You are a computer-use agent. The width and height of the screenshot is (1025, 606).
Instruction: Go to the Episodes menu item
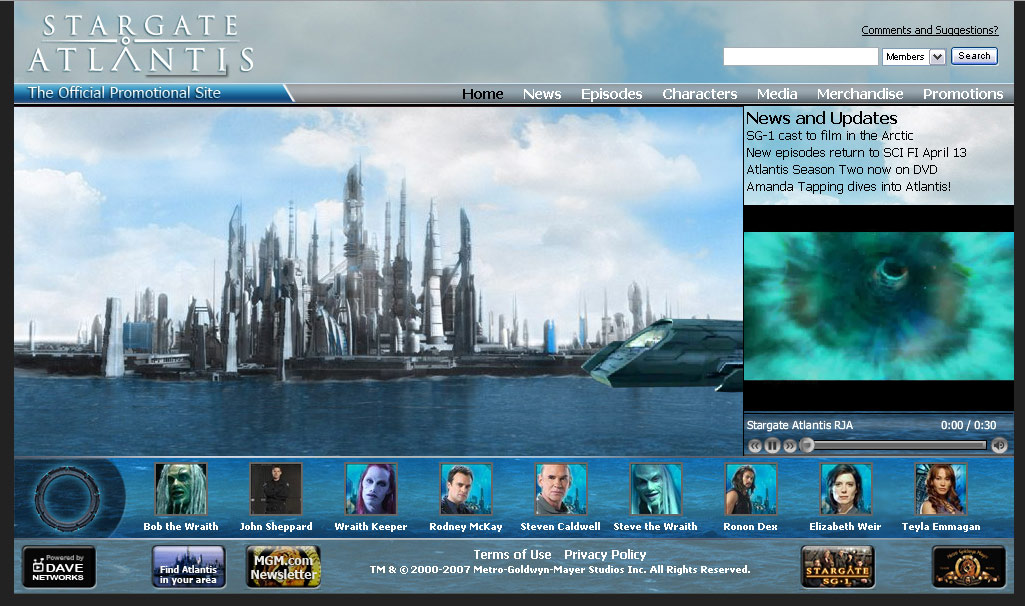point(611,94)
